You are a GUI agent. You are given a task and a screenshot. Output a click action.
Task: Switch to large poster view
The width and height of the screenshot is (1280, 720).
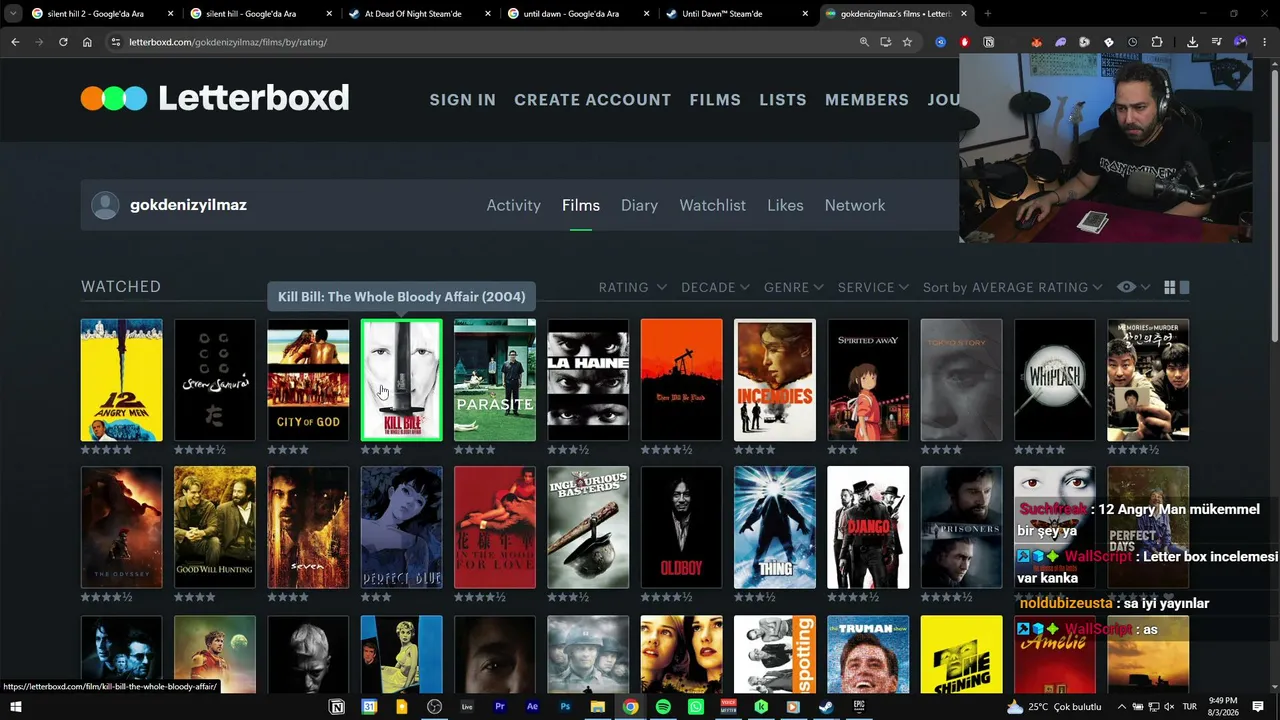[x=1185, y=287]
